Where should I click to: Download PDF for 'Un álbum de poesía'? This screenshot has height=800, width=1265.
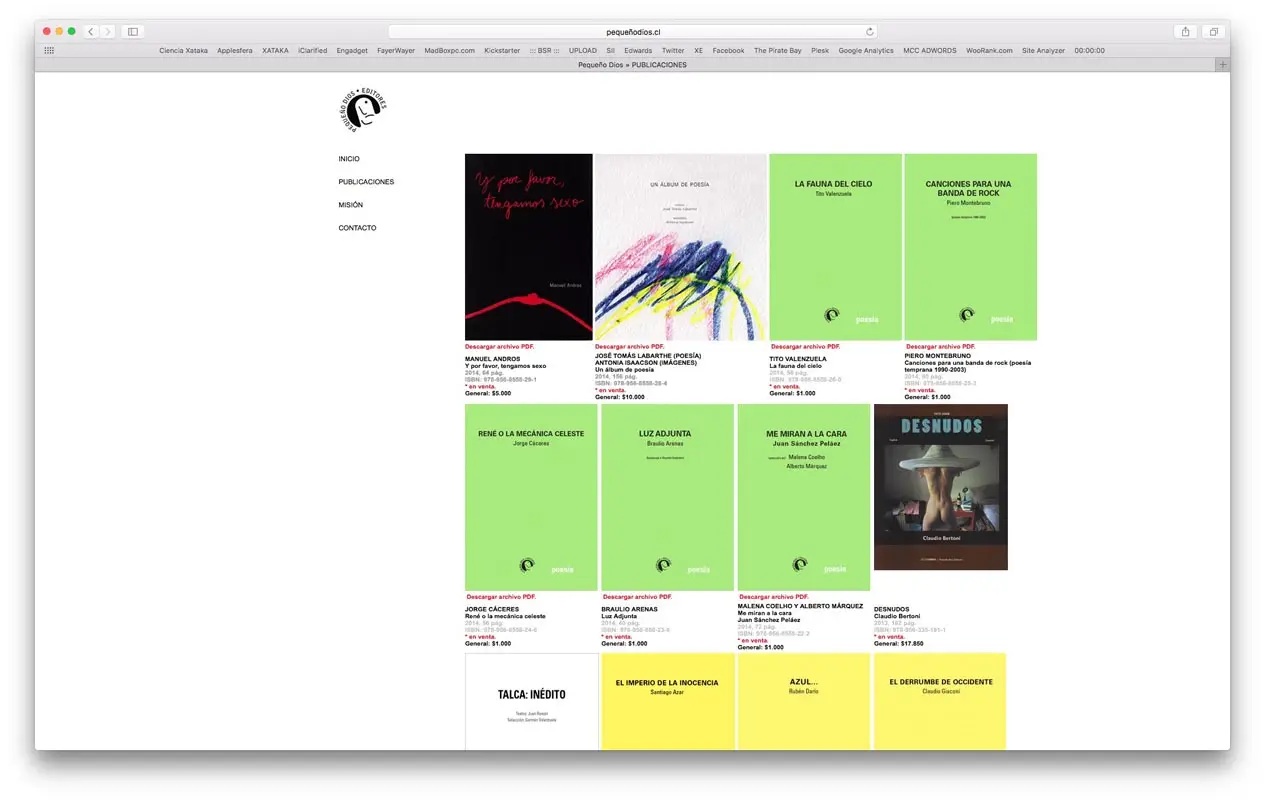pyautogui.click(x=630, y=347)
